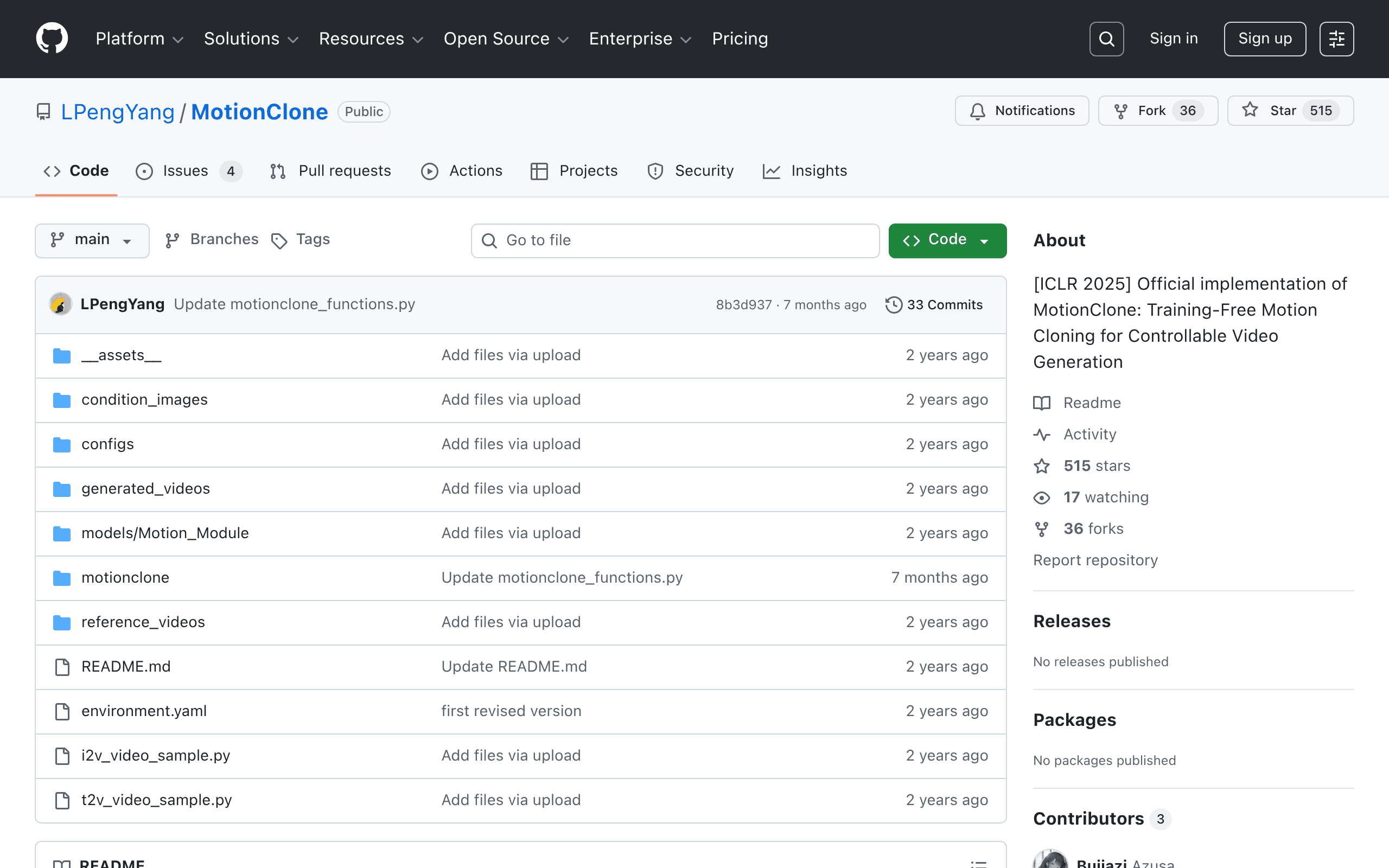Focus the Go to file search field
This screenshot has height=868, width=1389.
(x=675, y=240)
